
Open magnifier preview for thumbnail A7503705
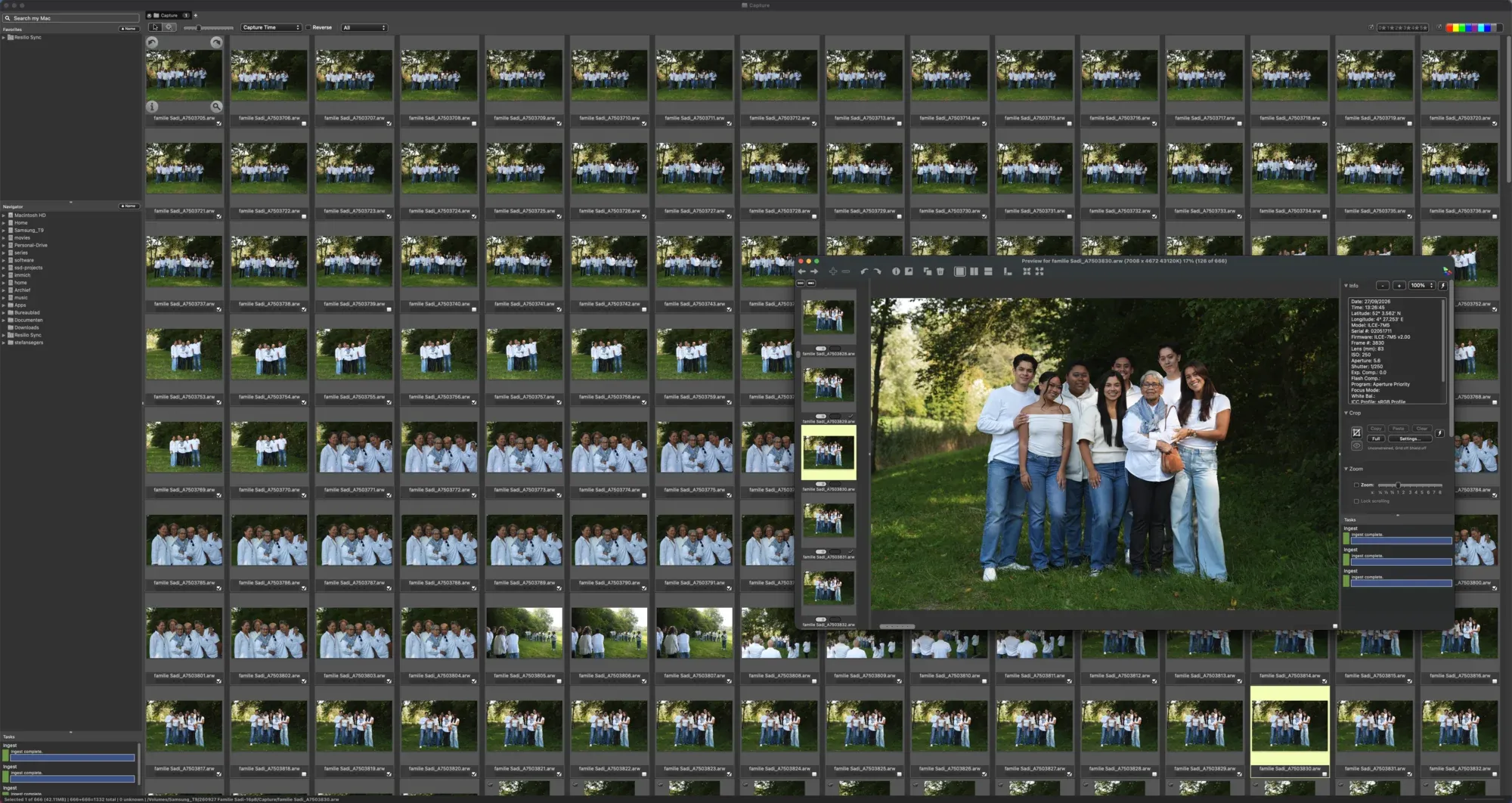pos(216,107)
